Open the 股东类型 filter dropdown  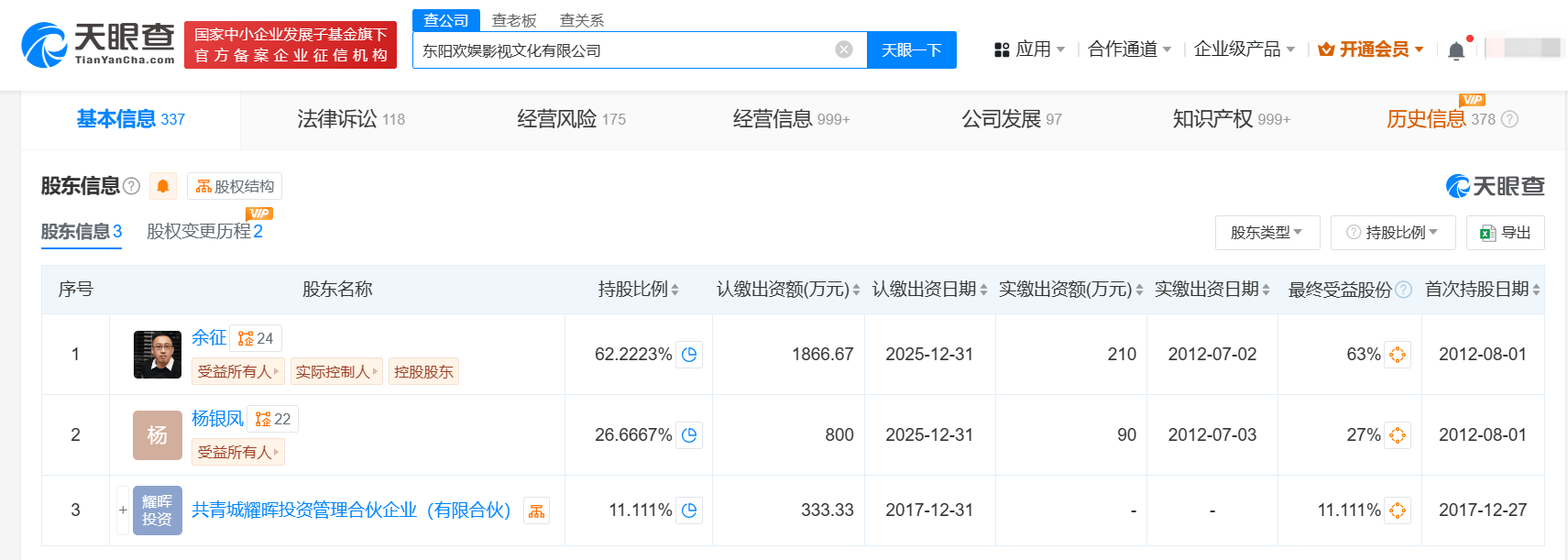coord(1267,233)
